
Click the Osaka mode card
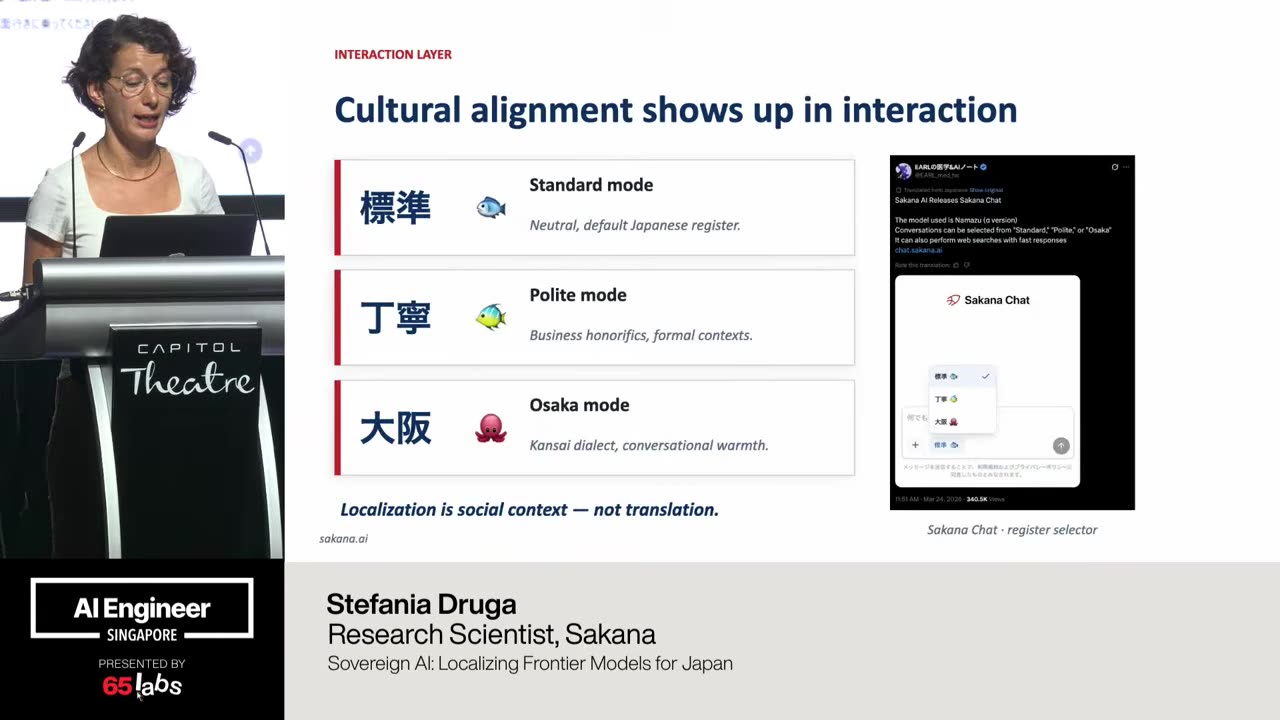594,427
